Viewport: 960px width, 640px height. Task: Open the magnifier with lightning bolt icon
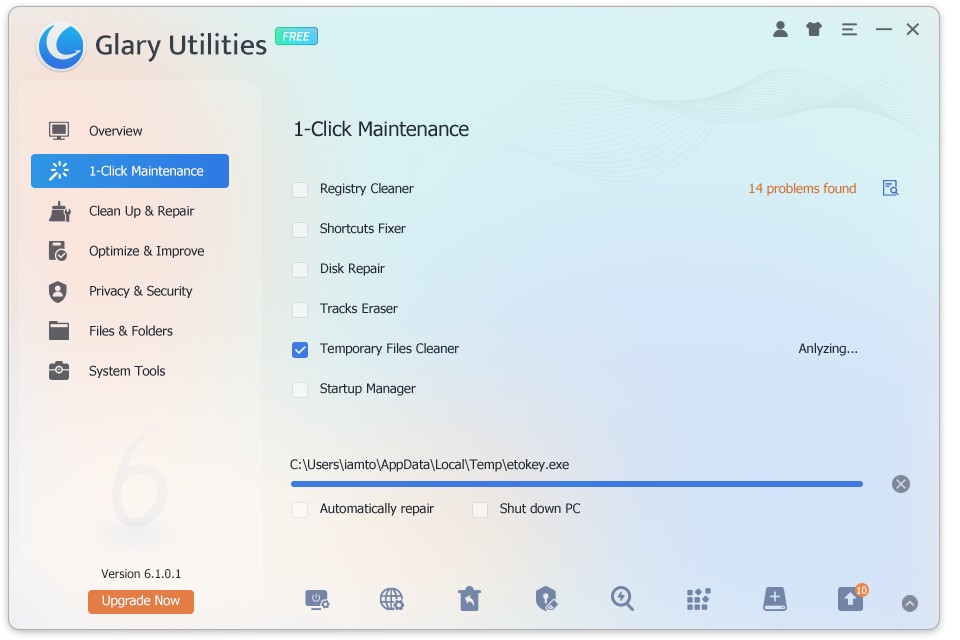tap(622, 599)
